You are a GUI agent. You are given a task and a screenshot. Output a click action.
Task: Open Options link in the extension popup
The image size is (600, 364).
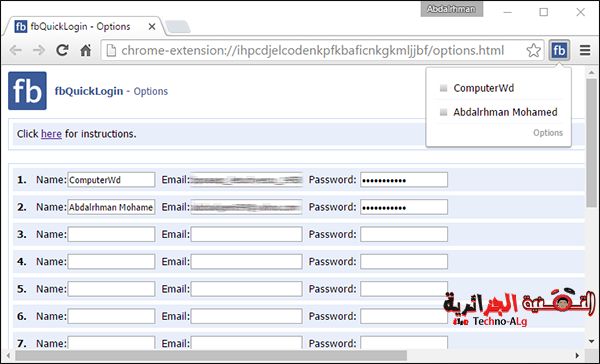point(548,133)
